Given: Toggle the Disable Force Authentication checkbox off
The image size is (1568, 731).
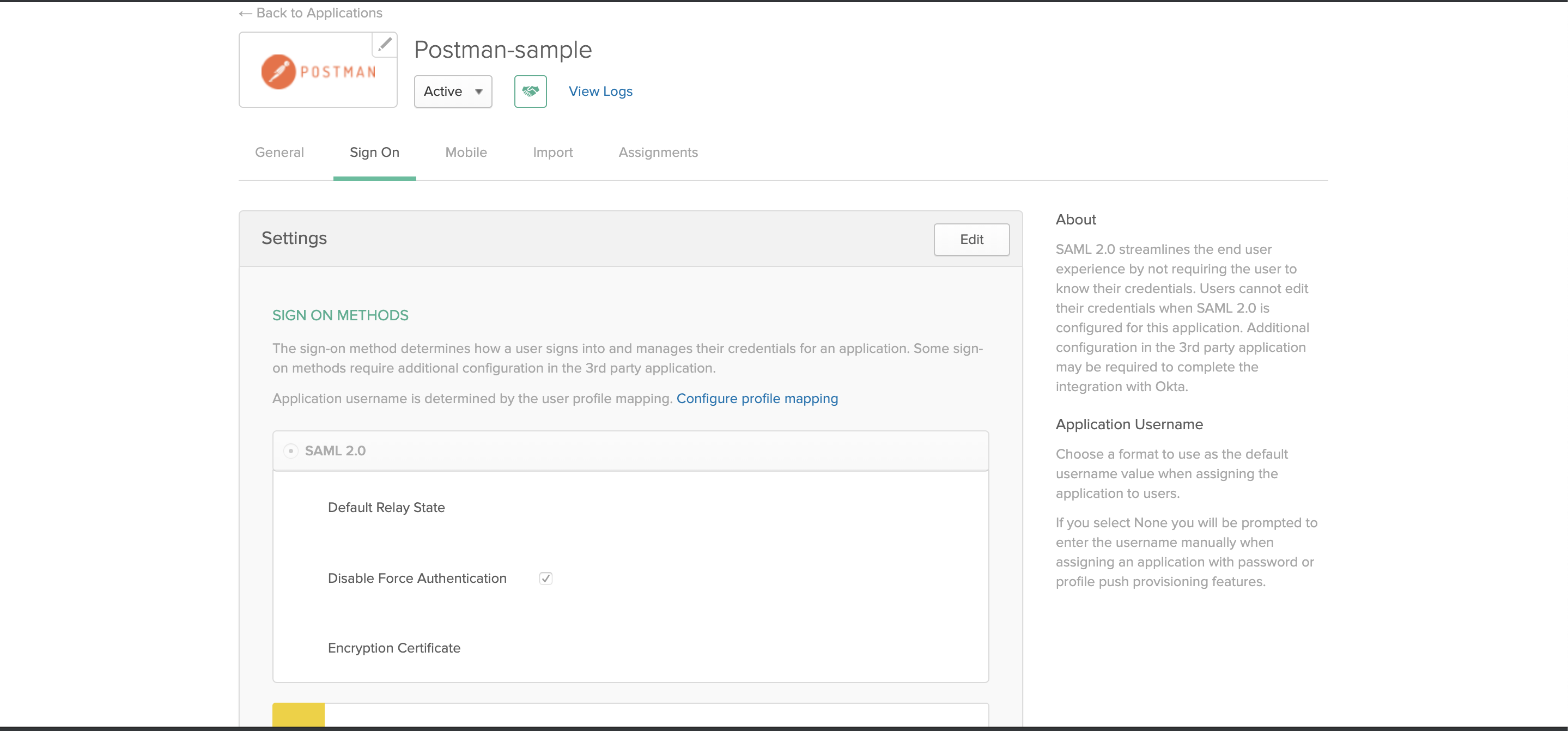Looking at the screenshot, I should click(x=545, y=577).
